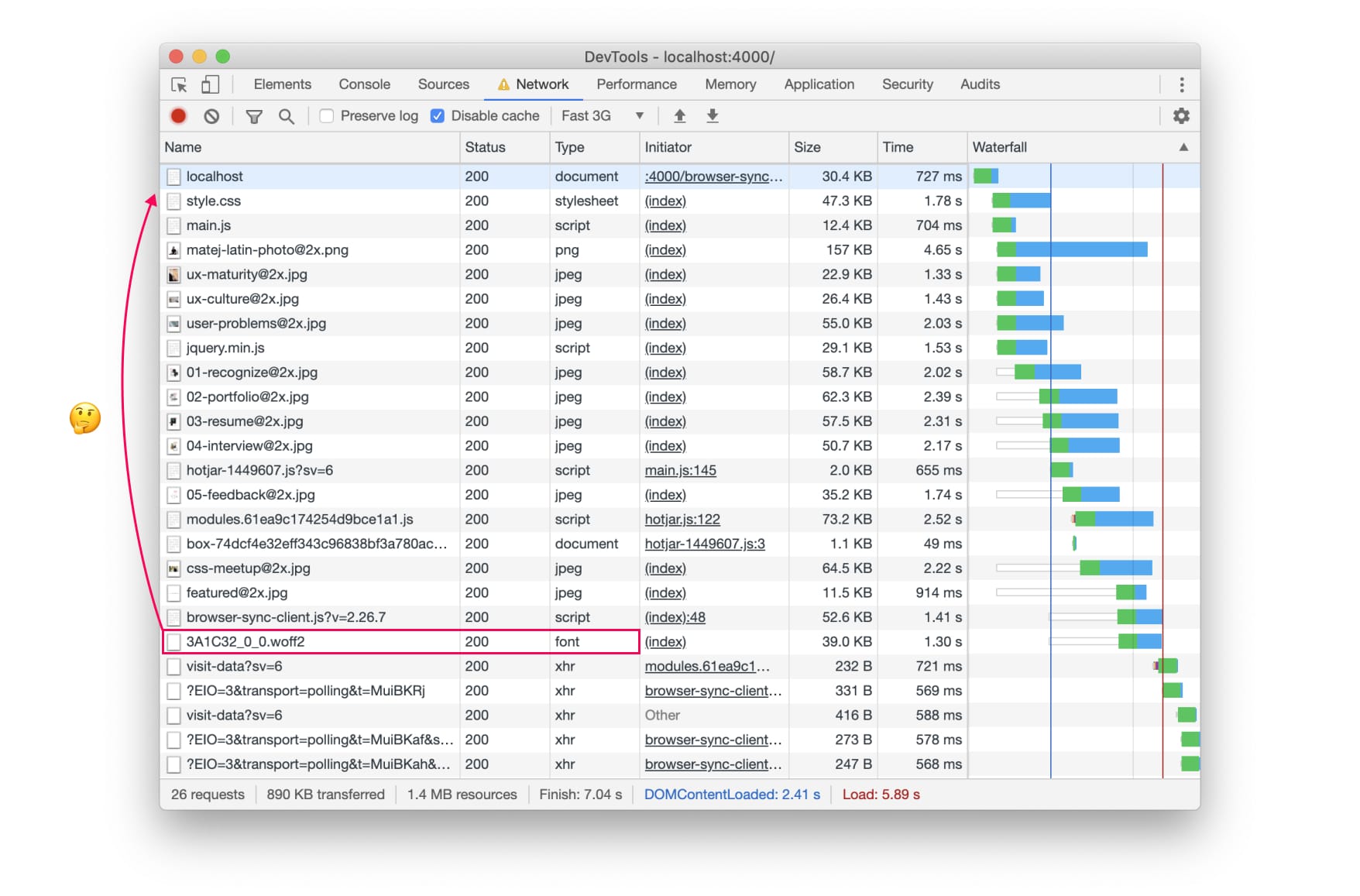This screenshot has height=896, width=1360.
Task: Open the Application tab
Action: (819, 84)
